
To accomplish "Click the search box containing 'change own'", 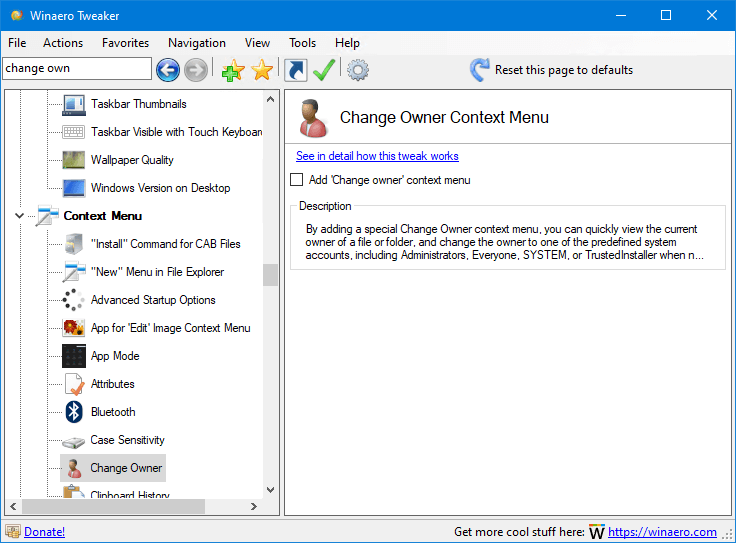I will [x=77, y=69].
